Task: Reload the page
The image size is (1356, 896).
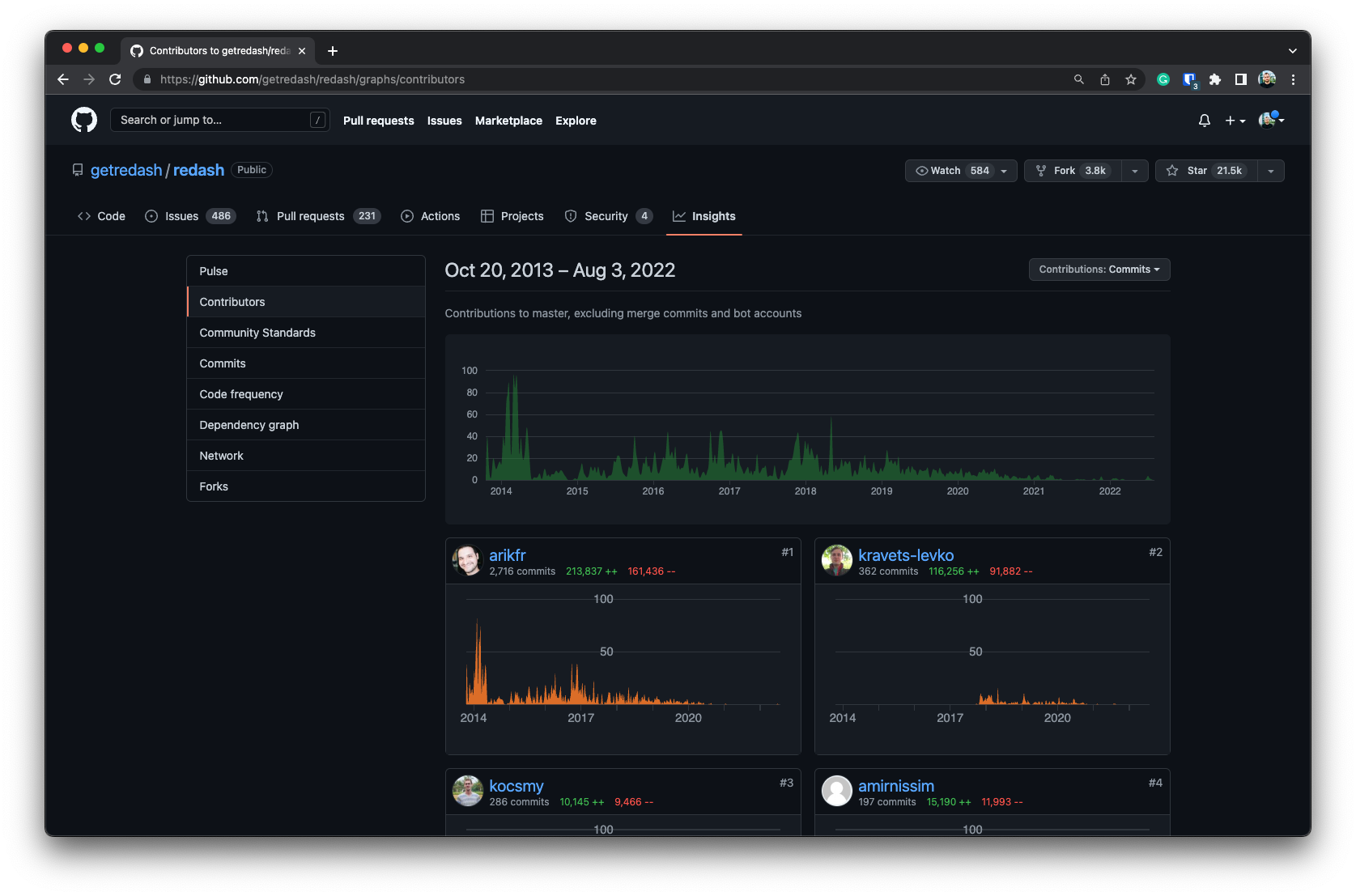Action: [115, 79]
